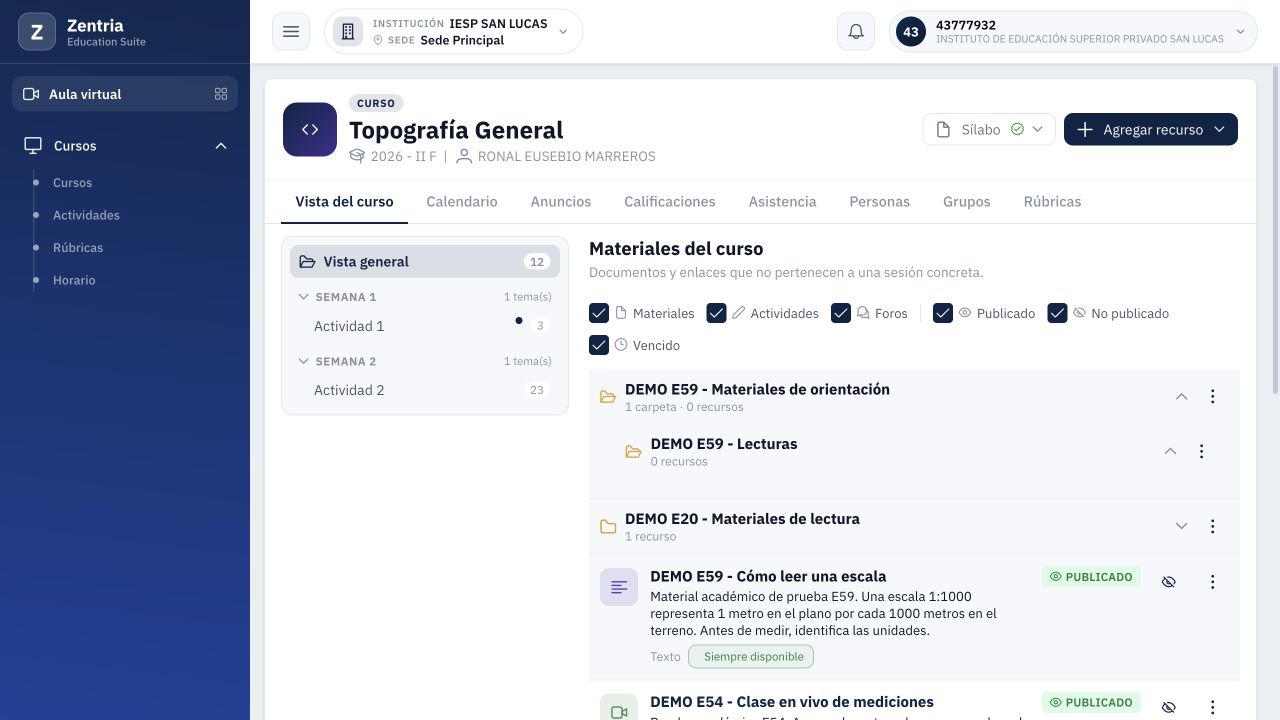This screenshot has height=720, width=1280.
Task: Uncheck the Foros filter checkbox
Action: pyautogui.click(x=841, y=313)
